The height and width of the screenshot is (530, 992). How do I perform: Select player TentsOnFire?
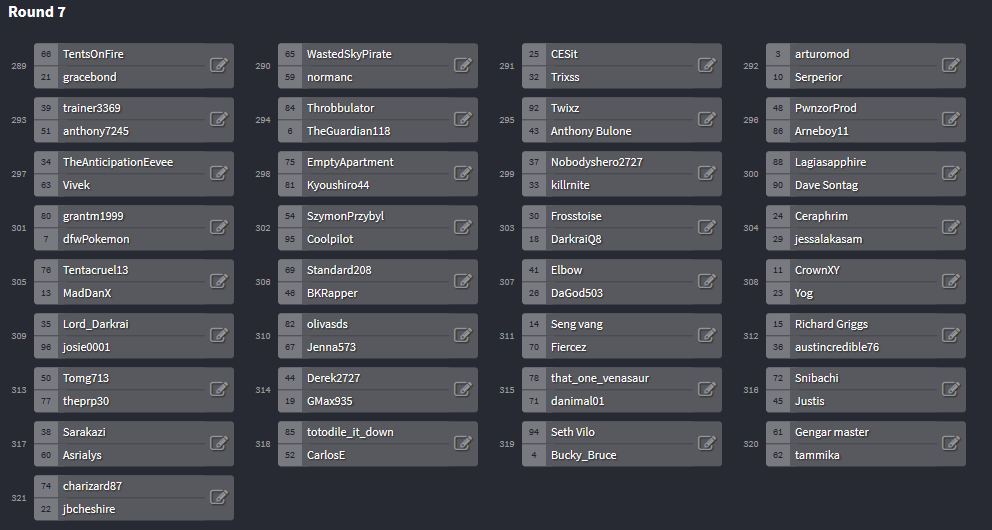click(93, 54)
